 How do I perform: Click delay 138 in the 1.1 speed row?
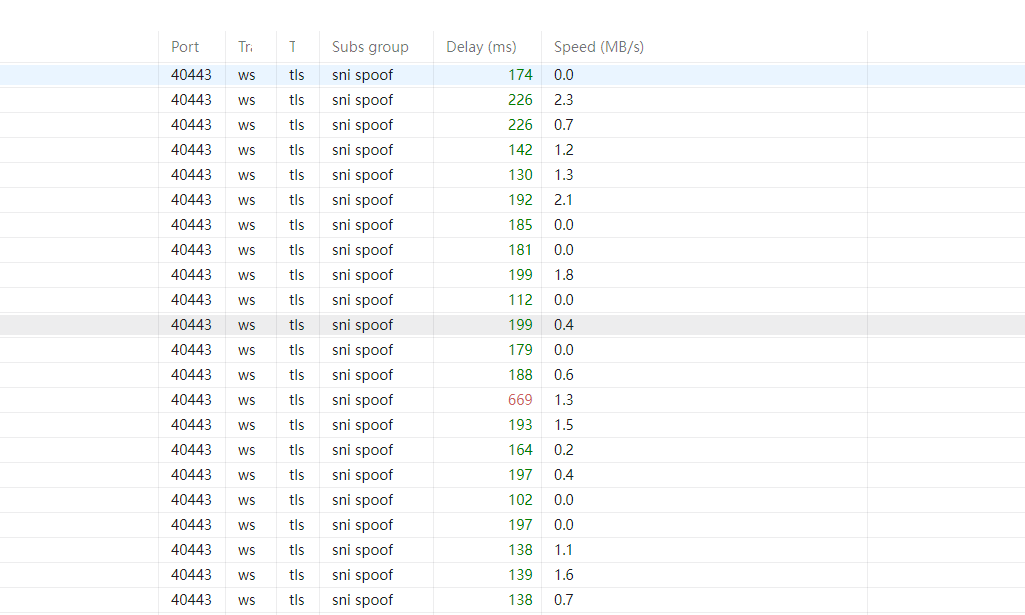[x=520, y=550]
